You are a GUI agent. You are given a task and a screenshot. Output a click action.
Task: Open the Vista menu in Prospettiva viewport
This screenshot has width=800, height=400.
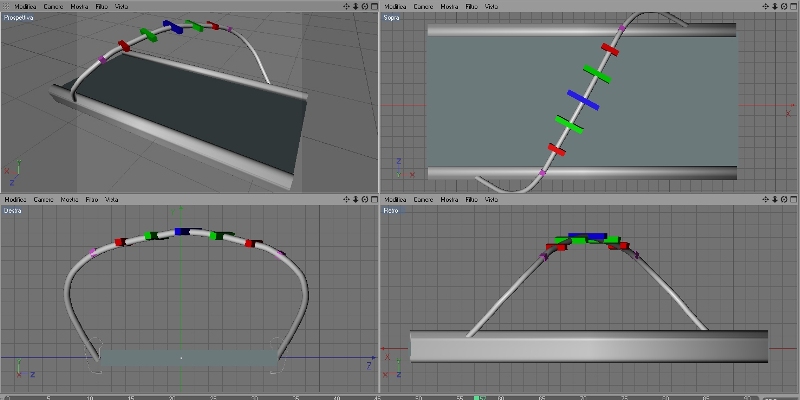[x=121, y=6]
